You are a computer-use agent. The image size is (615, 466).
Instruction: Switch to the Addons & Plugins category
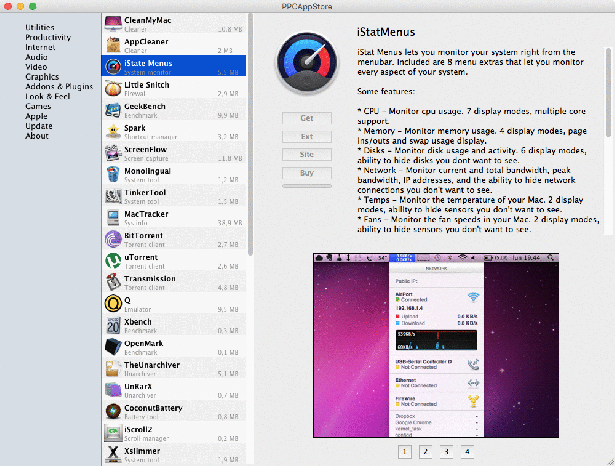pos(58,85)
